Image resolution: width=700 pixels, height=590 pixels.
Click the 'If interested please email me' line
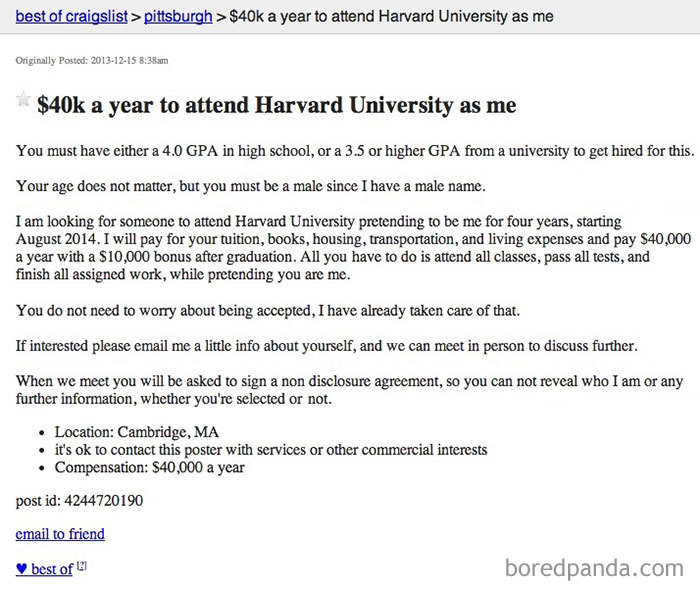[x=327, y=346]
